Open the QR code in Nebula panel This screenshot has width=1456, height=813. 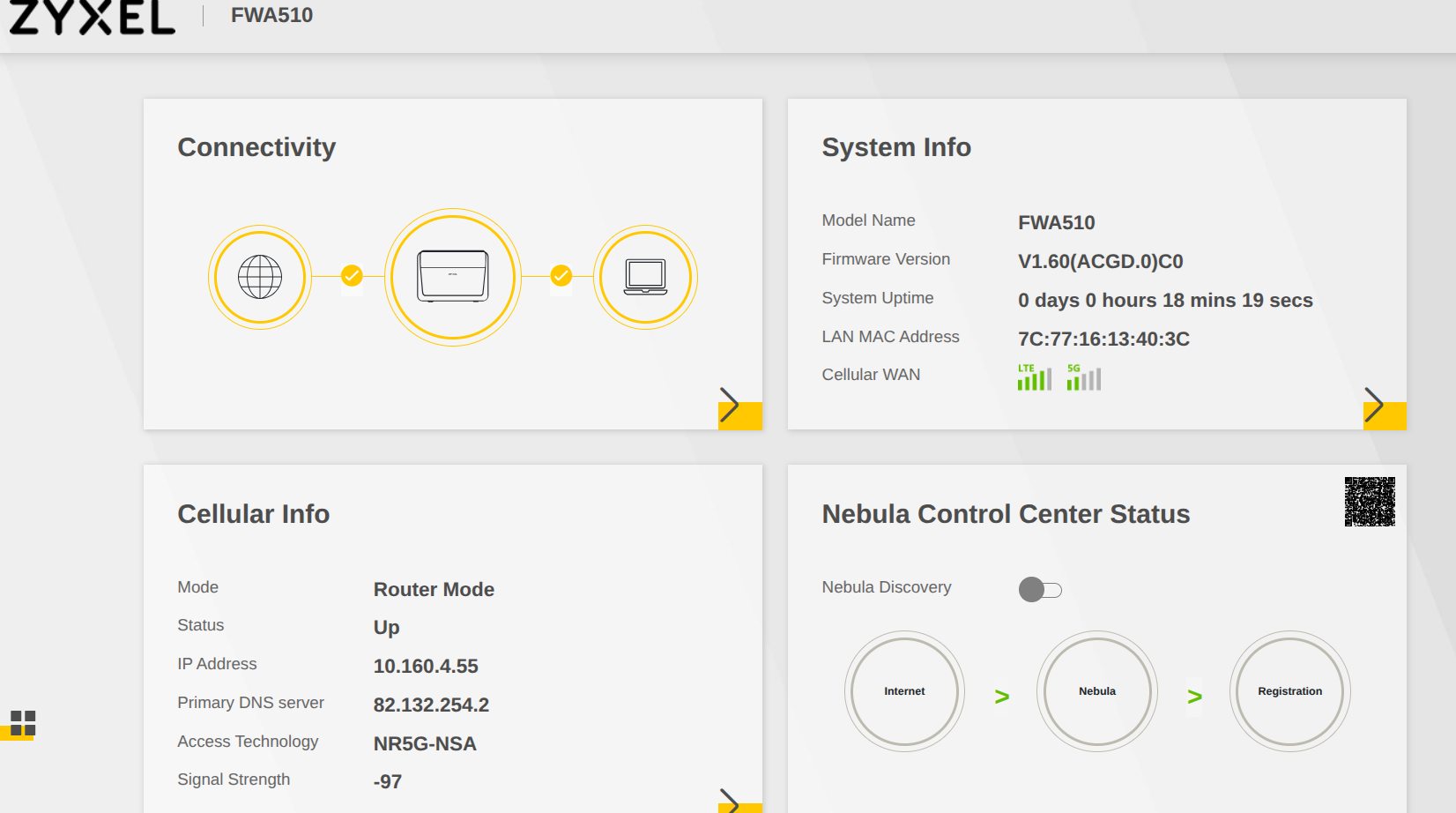1370,502
